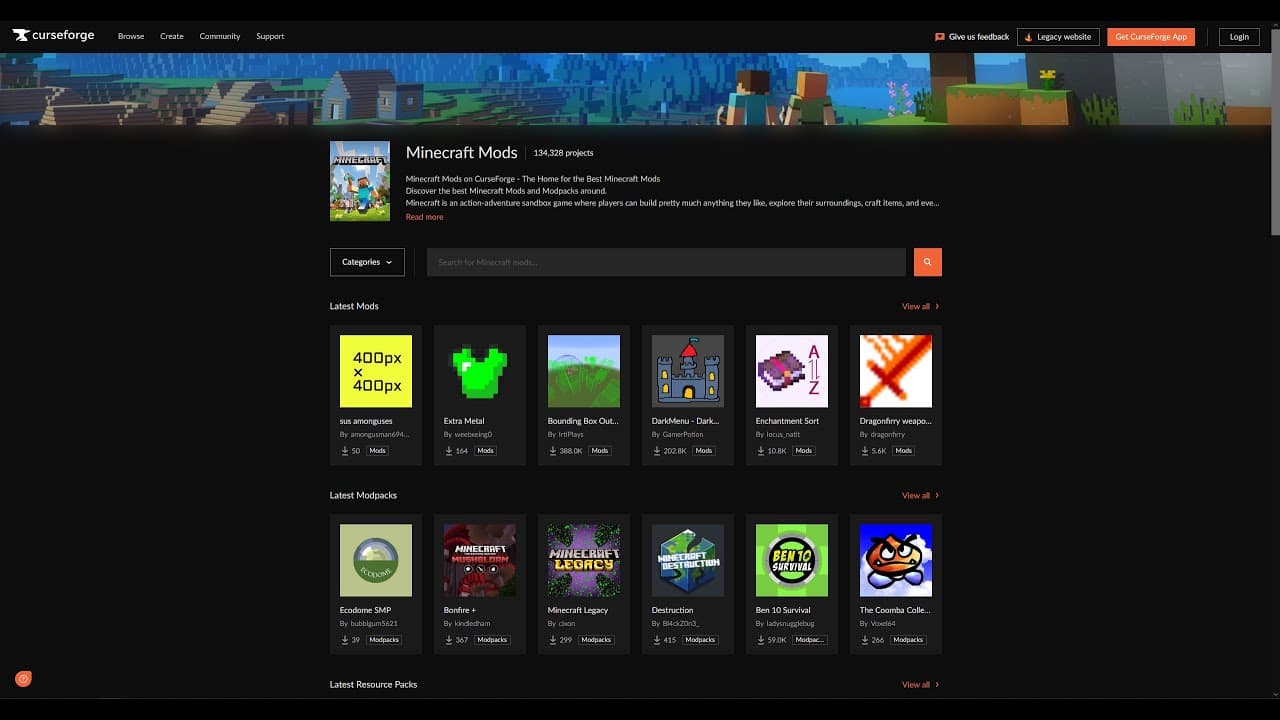The image size is (1280, 720).
Task: Click View all for Latest Resource Packs
Action: point(921,684)
